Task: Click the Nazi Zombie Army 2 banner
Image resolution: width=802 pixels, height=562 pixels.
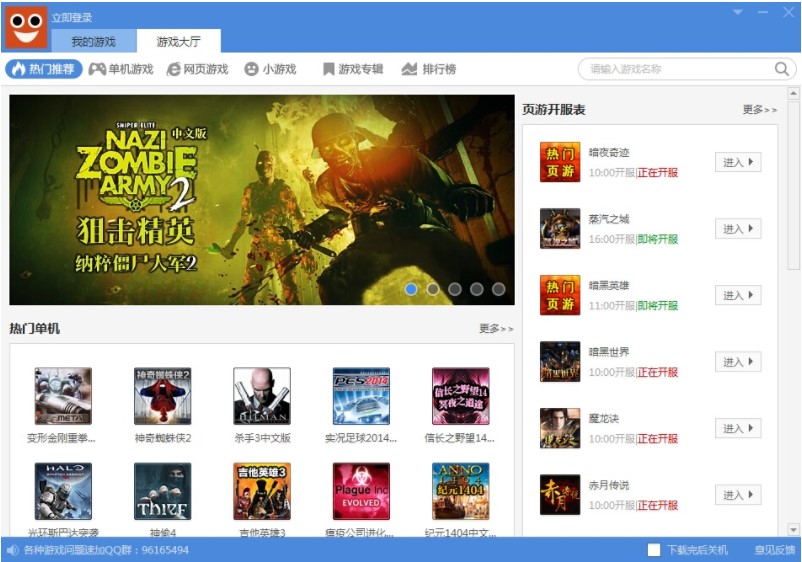Action: click(262, 199)
